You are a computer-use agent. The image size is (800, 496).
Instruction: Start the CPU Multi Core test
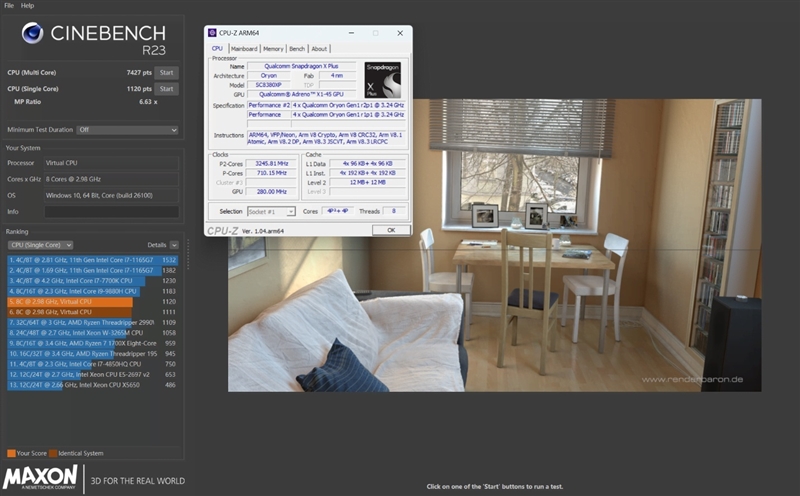click(166, 72)
